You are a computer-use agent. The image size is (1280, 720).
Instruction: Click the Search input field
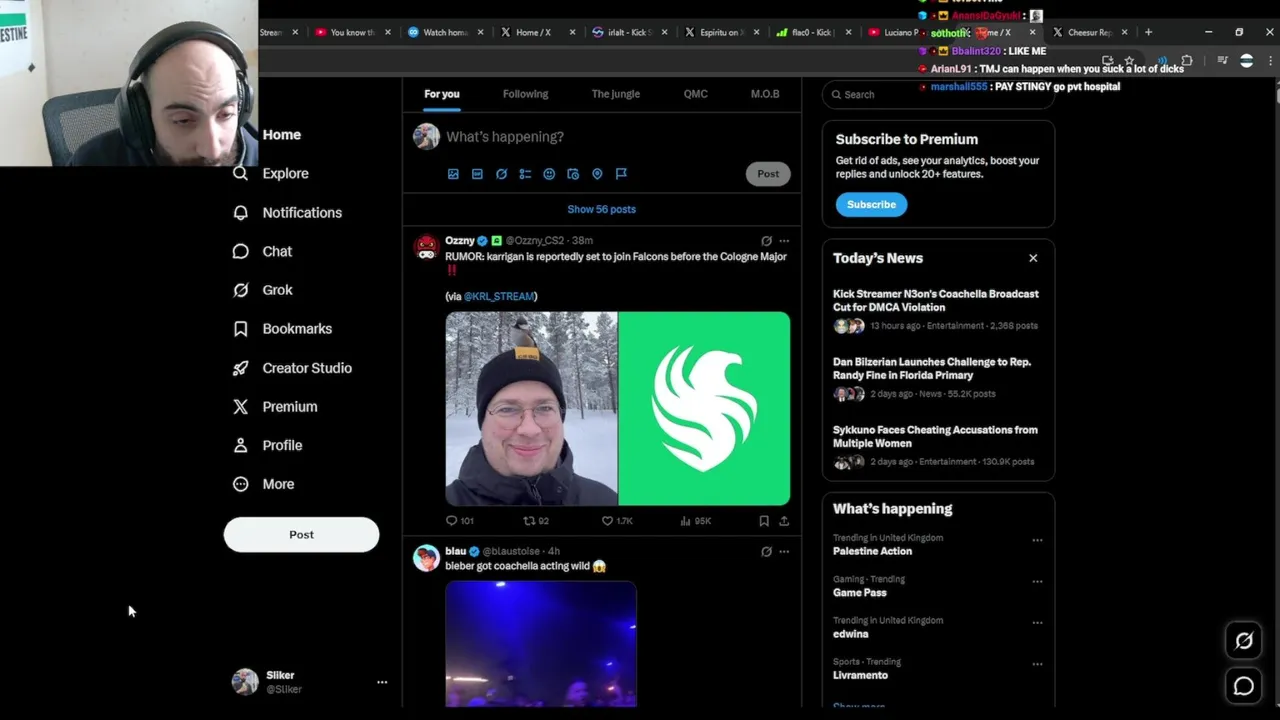click(x=938, y=95)
